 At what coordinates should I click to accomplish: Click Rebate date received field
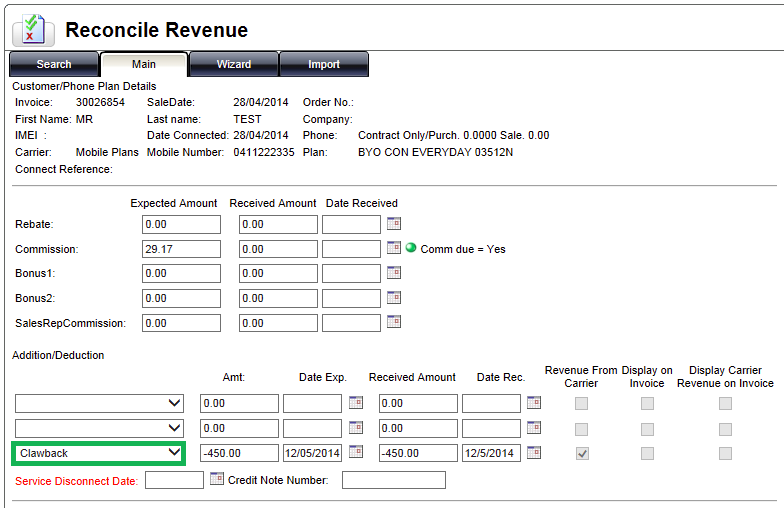pos(352,224)
